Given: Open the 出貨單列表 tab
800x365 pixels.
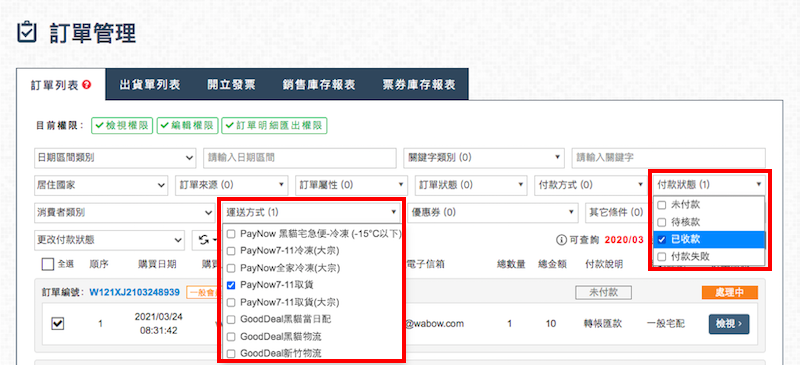Looking at the screenshot, I should click(149, 85).
